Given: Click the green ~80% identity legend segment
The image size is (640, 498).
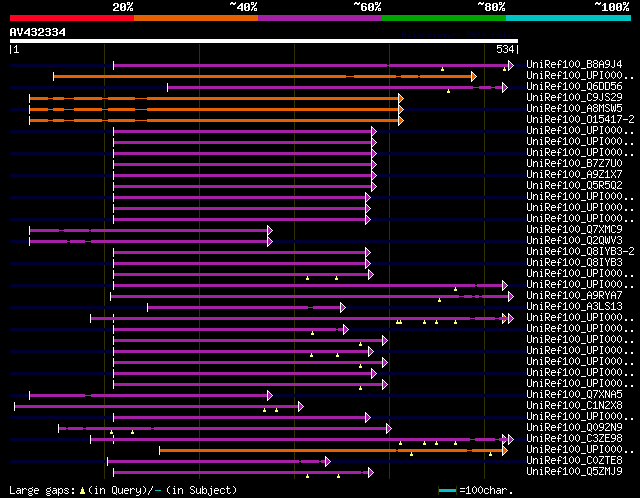Looking at the screenshot, I should click(x=444, y=18).
